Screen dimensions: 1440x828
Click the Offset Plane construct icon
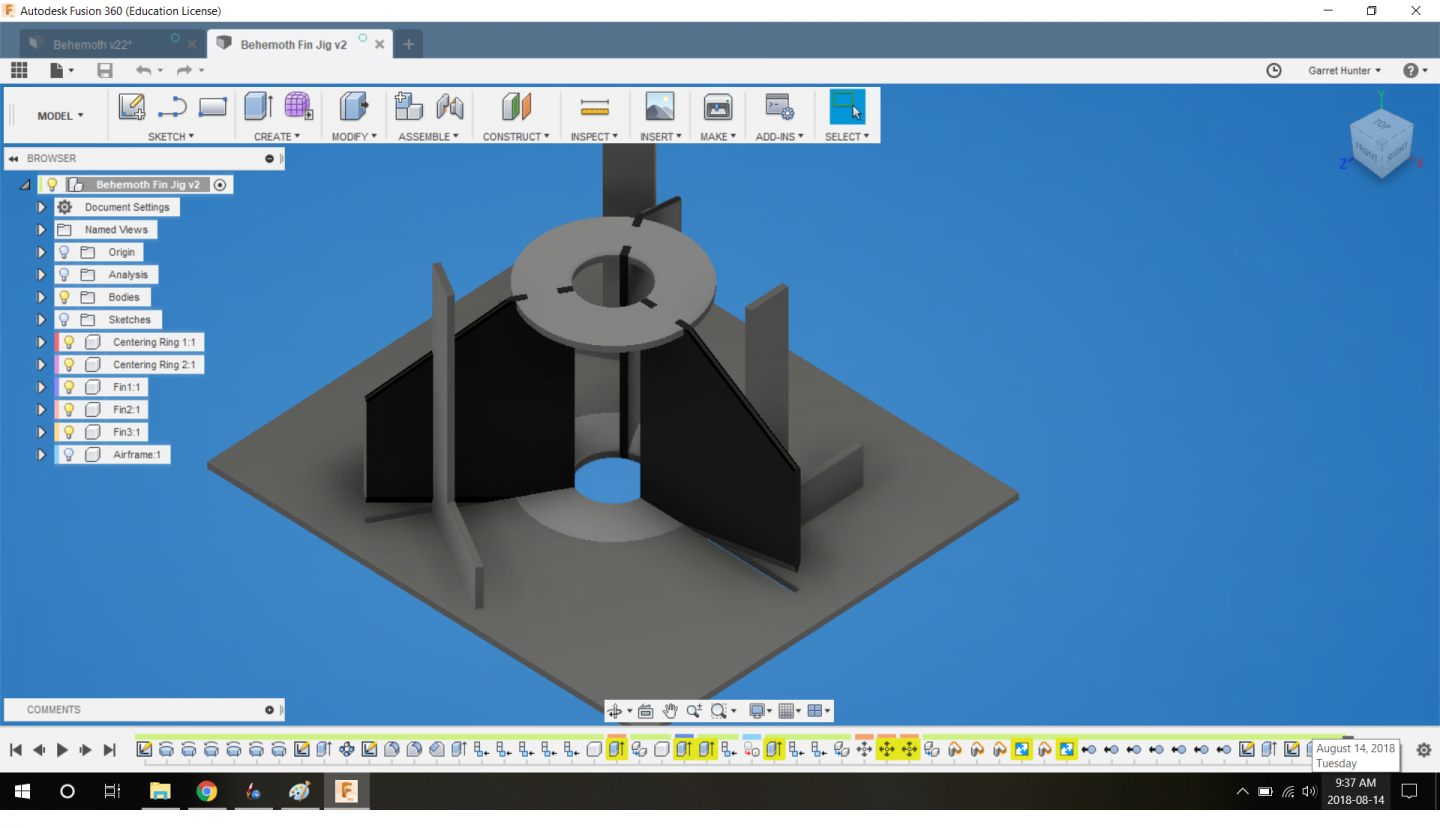click(x=516, y=107)
